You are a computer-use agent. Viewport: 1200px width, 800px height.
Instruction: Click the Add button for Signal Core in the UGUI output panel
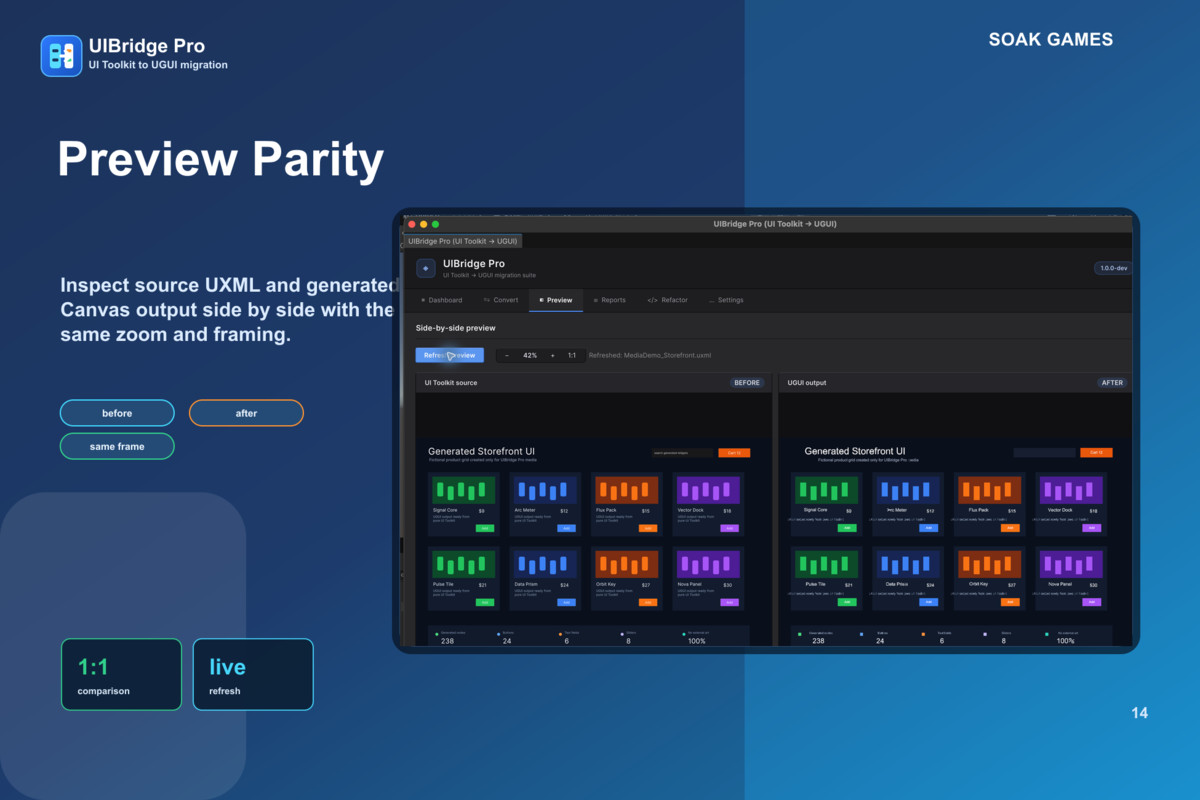pos(847,528)
